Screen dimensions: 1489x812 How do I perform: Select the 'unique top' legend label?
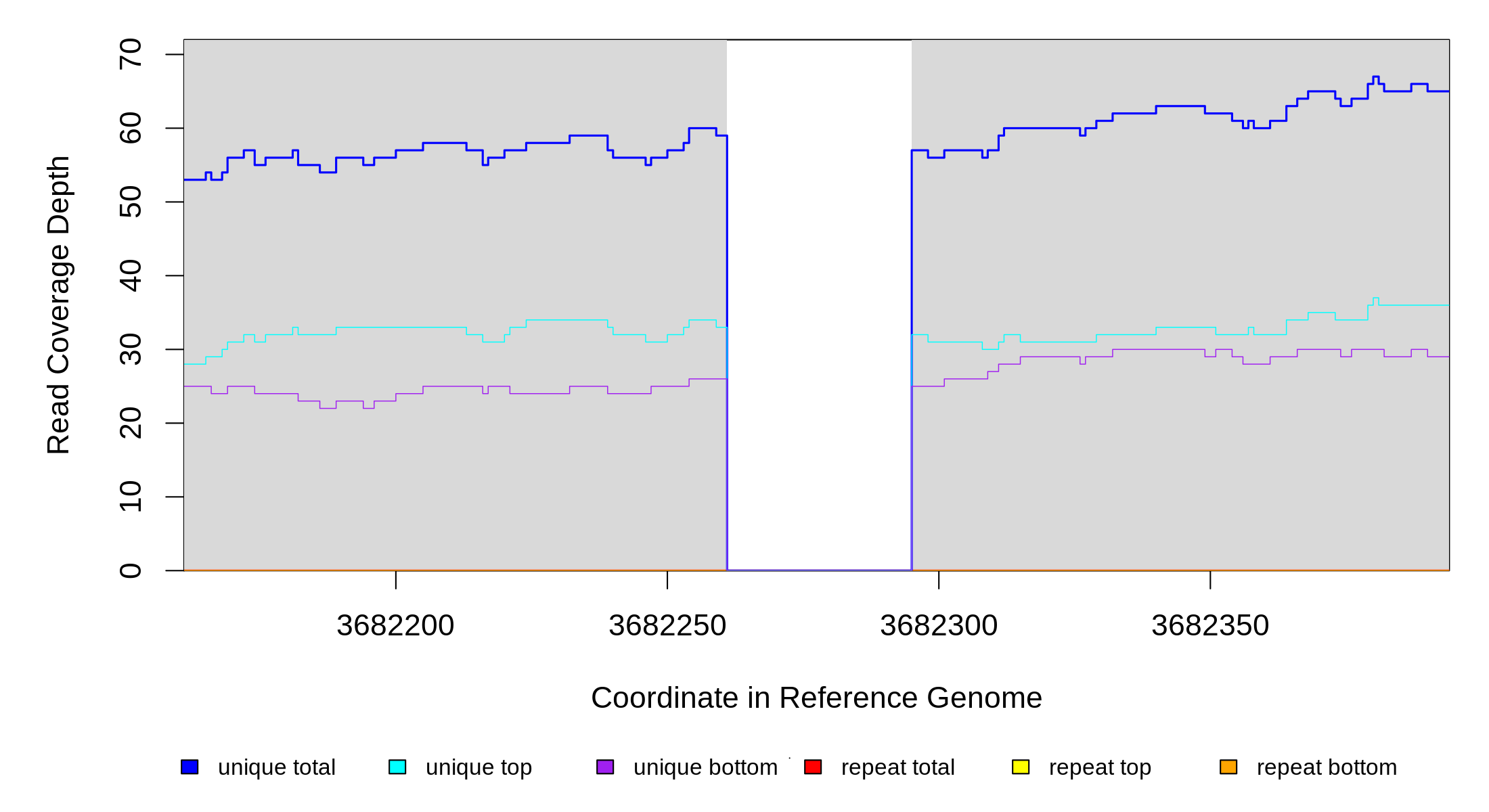coord(479,767)
